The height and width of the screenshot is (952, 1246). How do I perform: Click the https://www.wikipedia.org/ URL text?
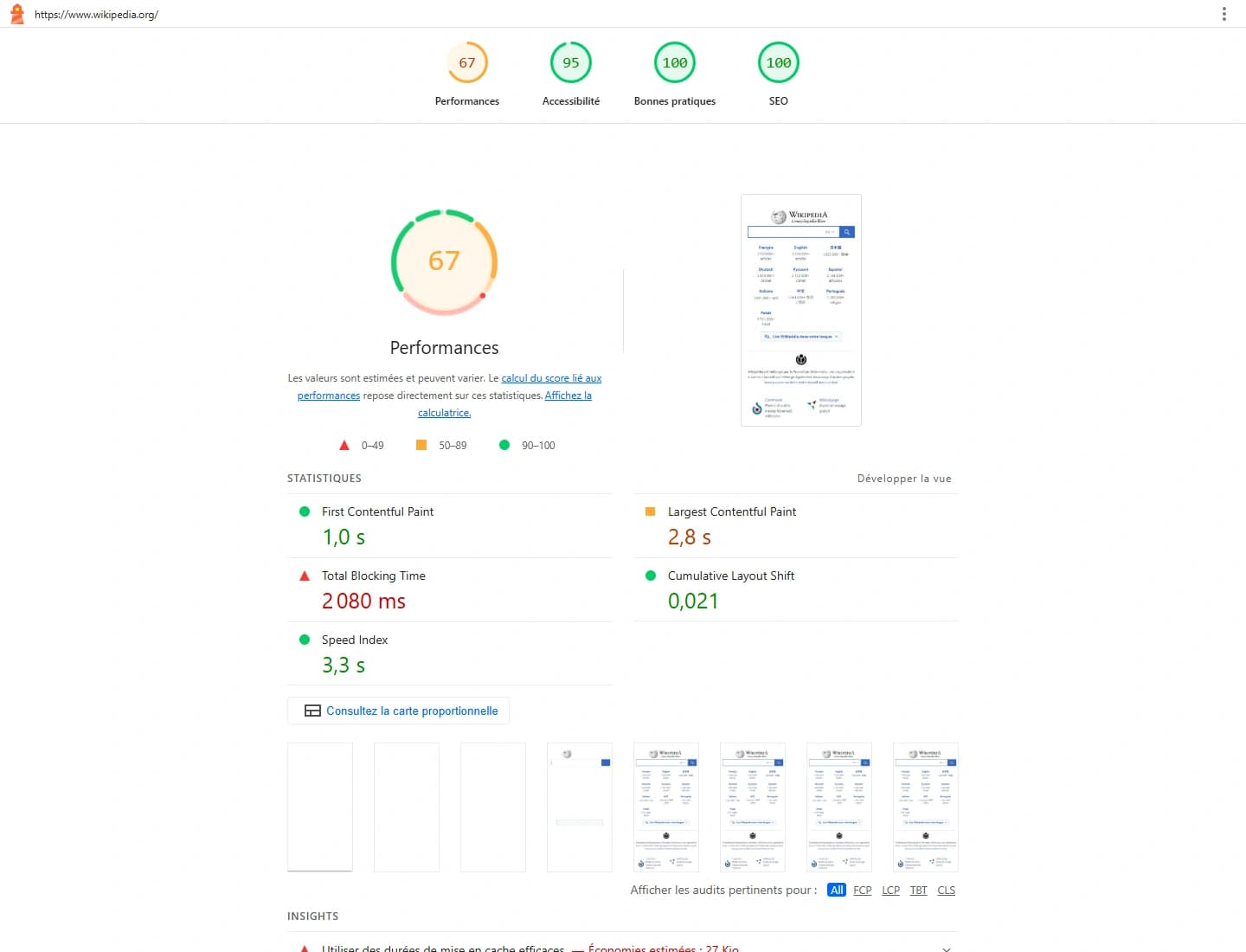(96, 15)
